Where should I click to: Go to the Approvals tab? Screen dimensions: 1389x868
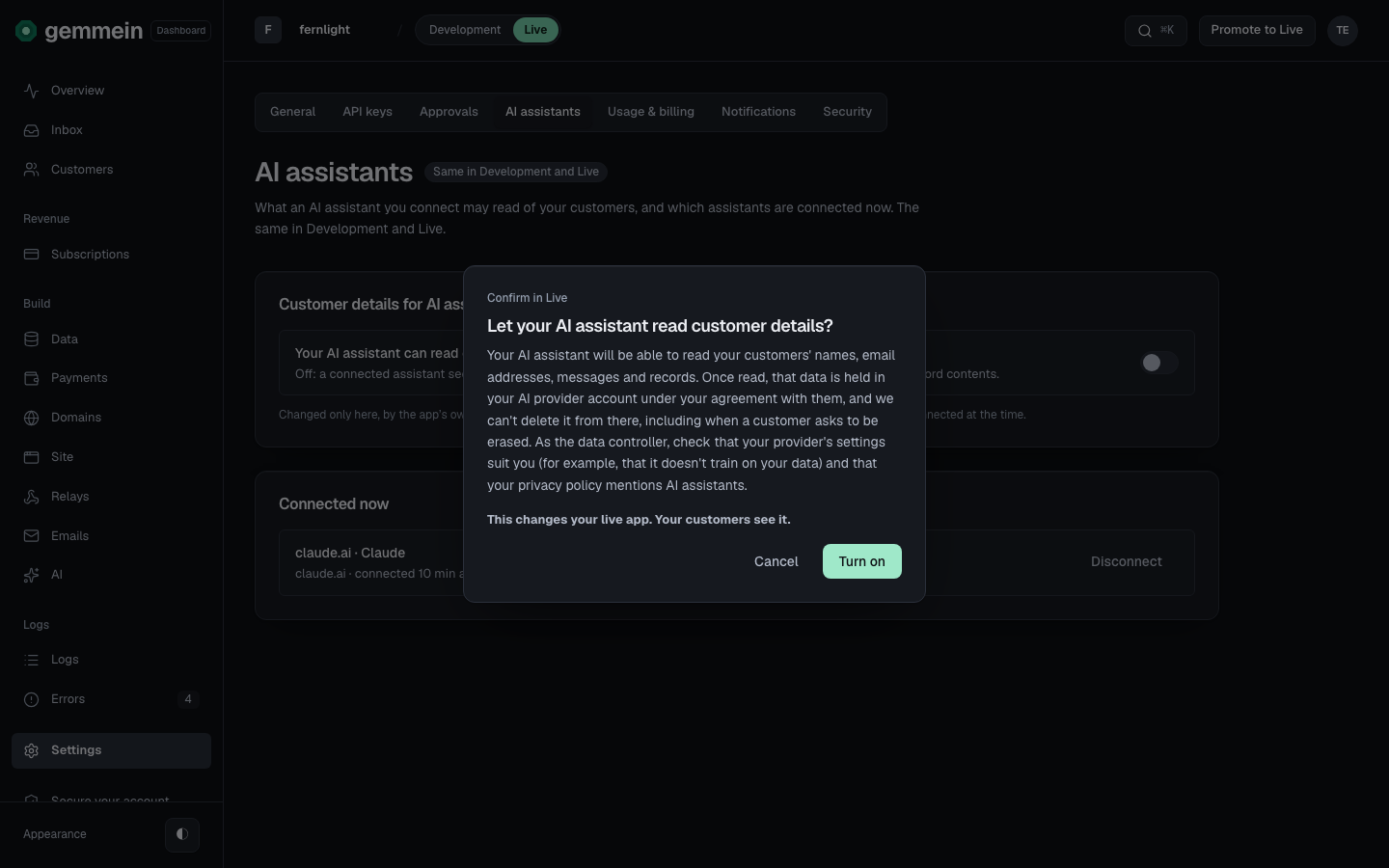449,112
